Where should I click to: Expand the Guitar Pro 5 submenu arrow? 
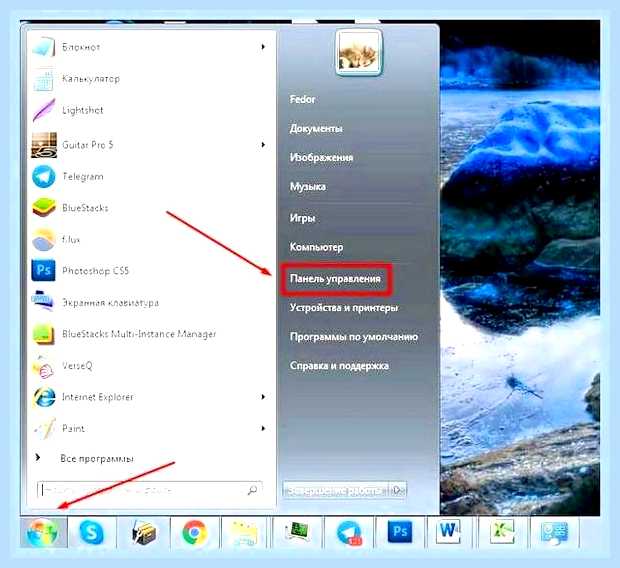click(x=263, y=145)
